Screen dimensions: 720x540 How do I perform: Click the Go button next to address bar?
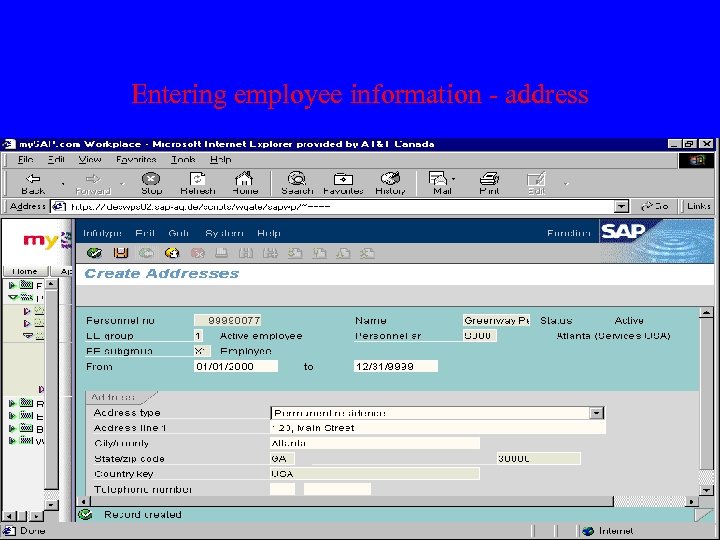655,206
